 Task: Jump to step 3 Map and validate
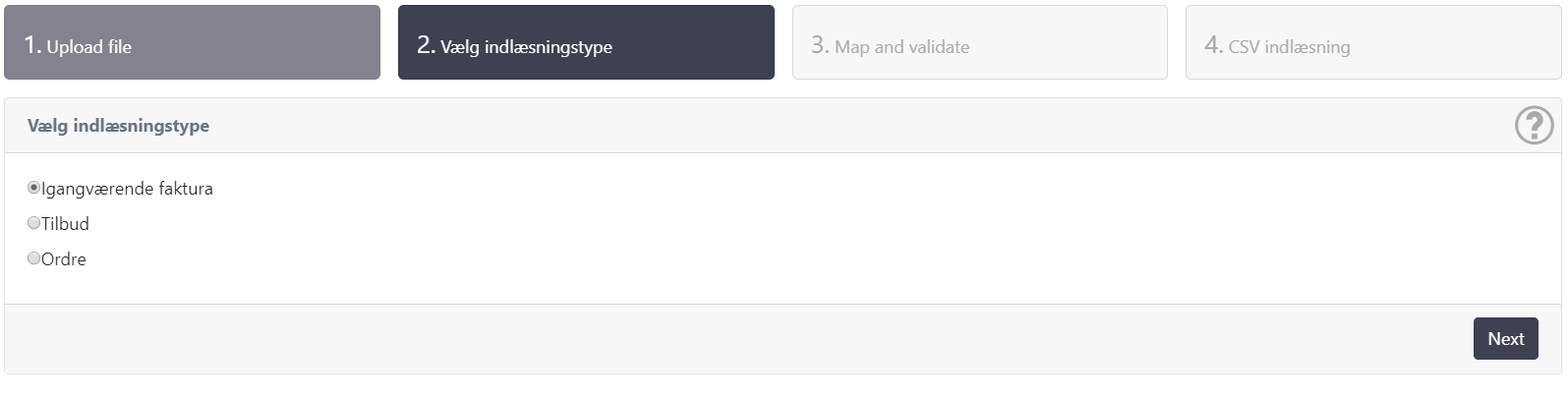point(980,42)
